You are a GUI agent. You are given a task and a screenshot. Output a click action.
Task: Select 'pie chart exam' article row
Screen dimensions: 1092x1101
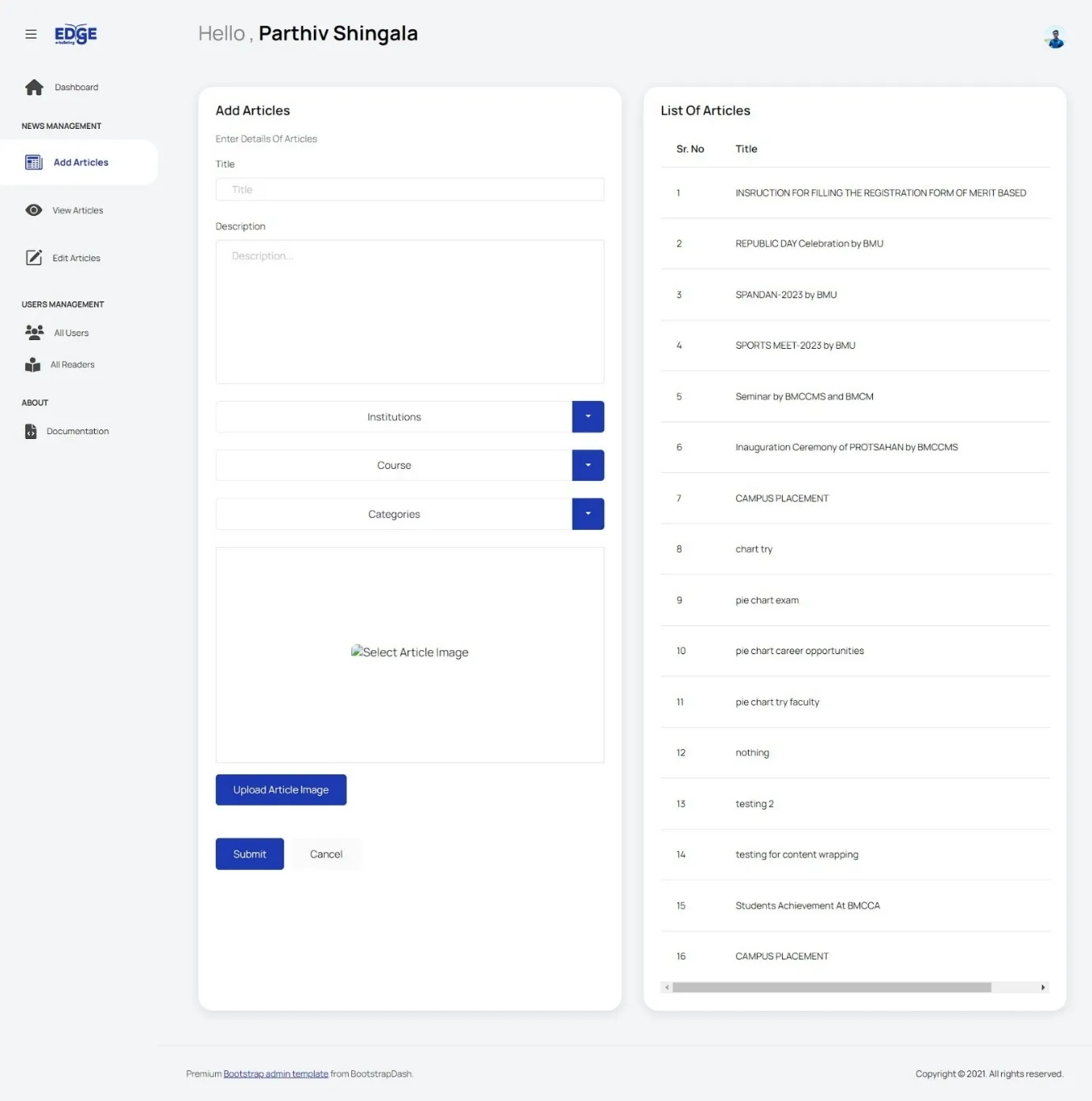coord(855,600)
